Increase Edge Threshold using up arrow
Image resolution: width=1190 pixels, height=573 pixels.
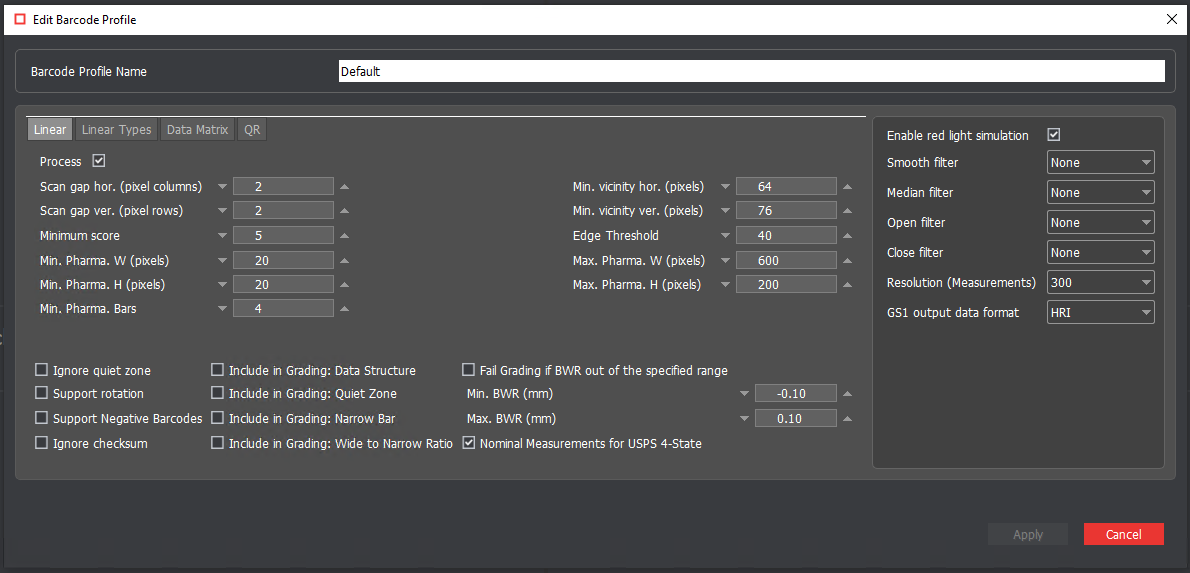pos(847,236)
